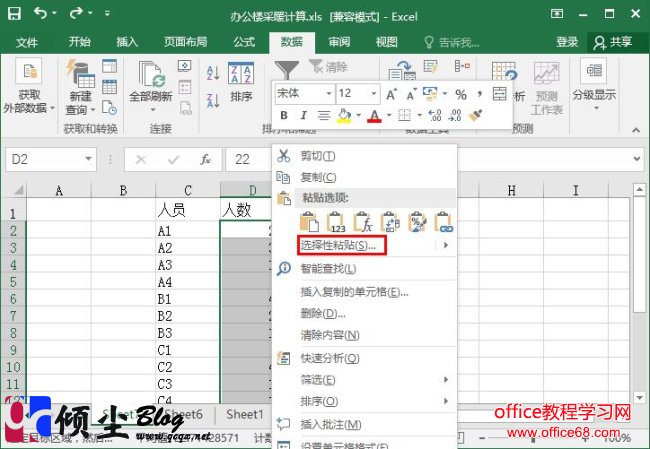Collapse the ribbon with arrow
The image size is (650, 449).
[636, 130]
